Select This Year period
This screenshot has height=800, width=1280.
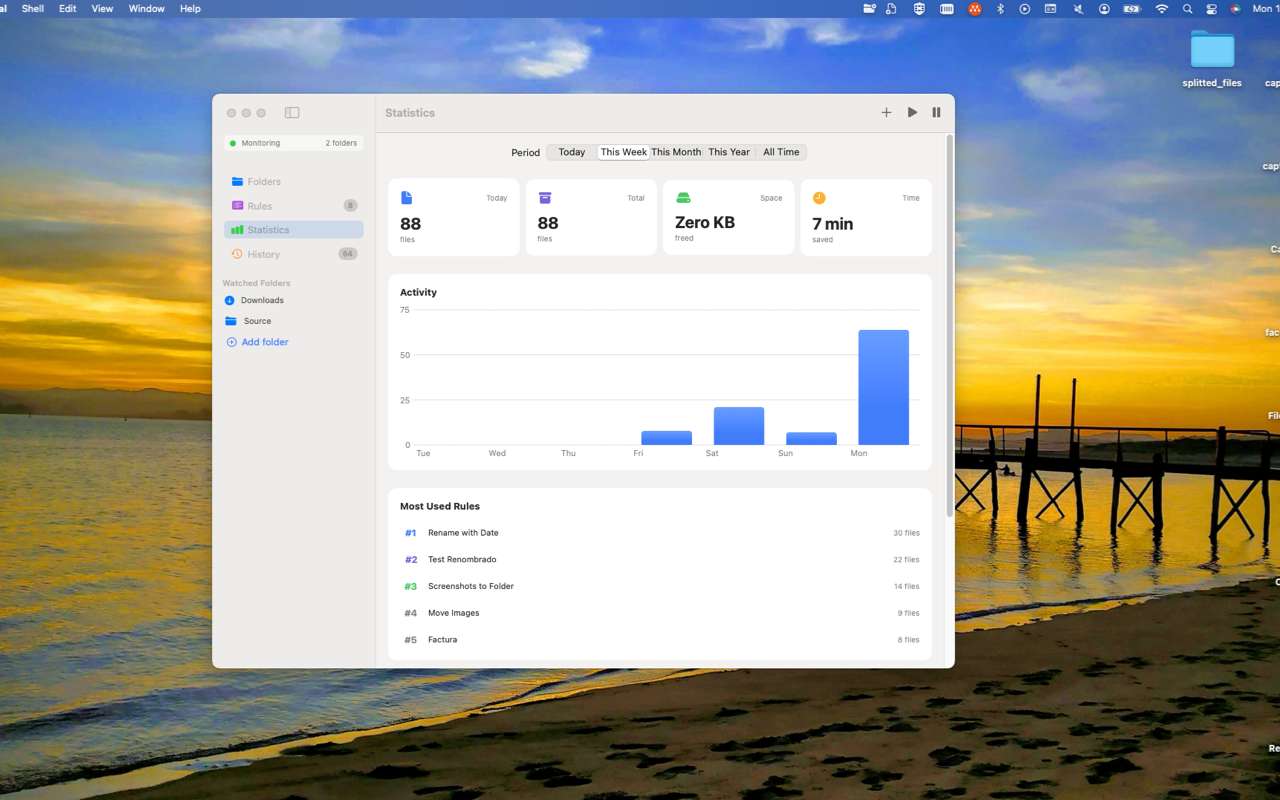729,152
